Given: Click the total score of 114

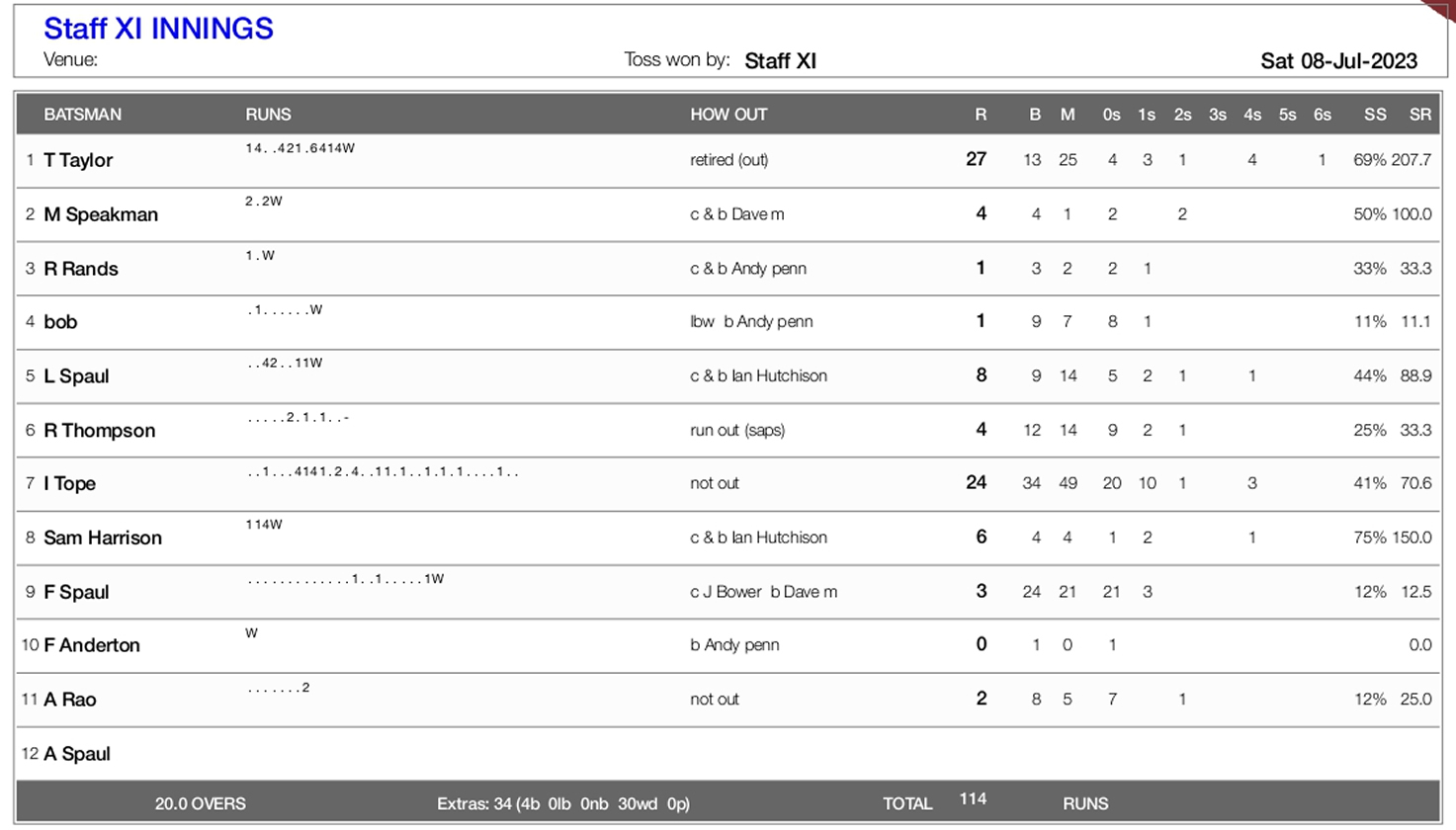Looking at the screenshot, I should tap(973, 798).
